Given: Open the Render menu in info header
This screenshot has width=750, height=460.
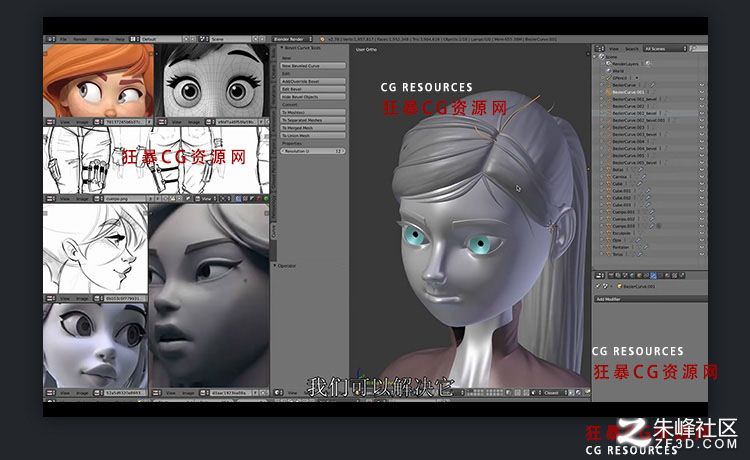Looking at the screenshot, I should coord(80,39).
